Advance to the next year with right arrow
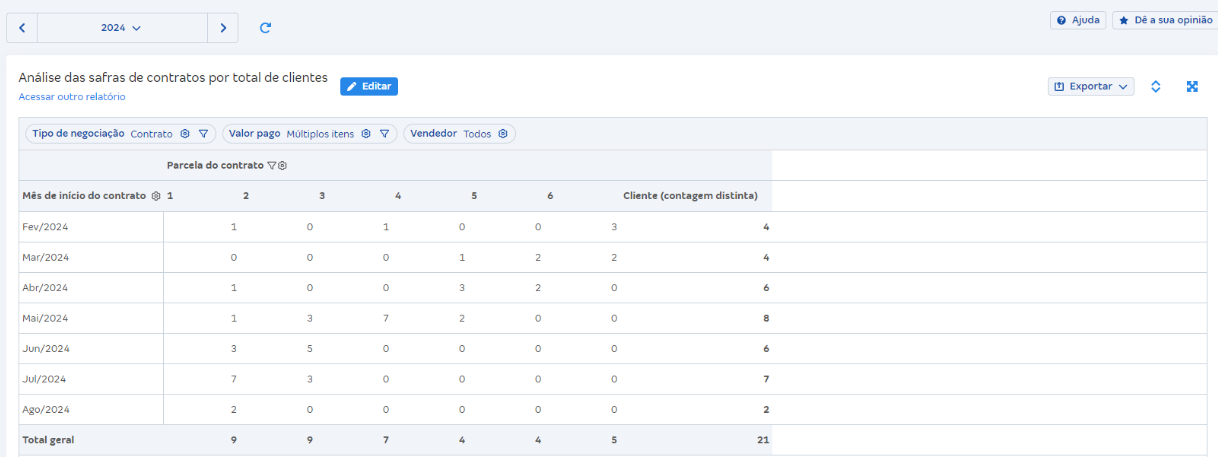 [223, 28]
